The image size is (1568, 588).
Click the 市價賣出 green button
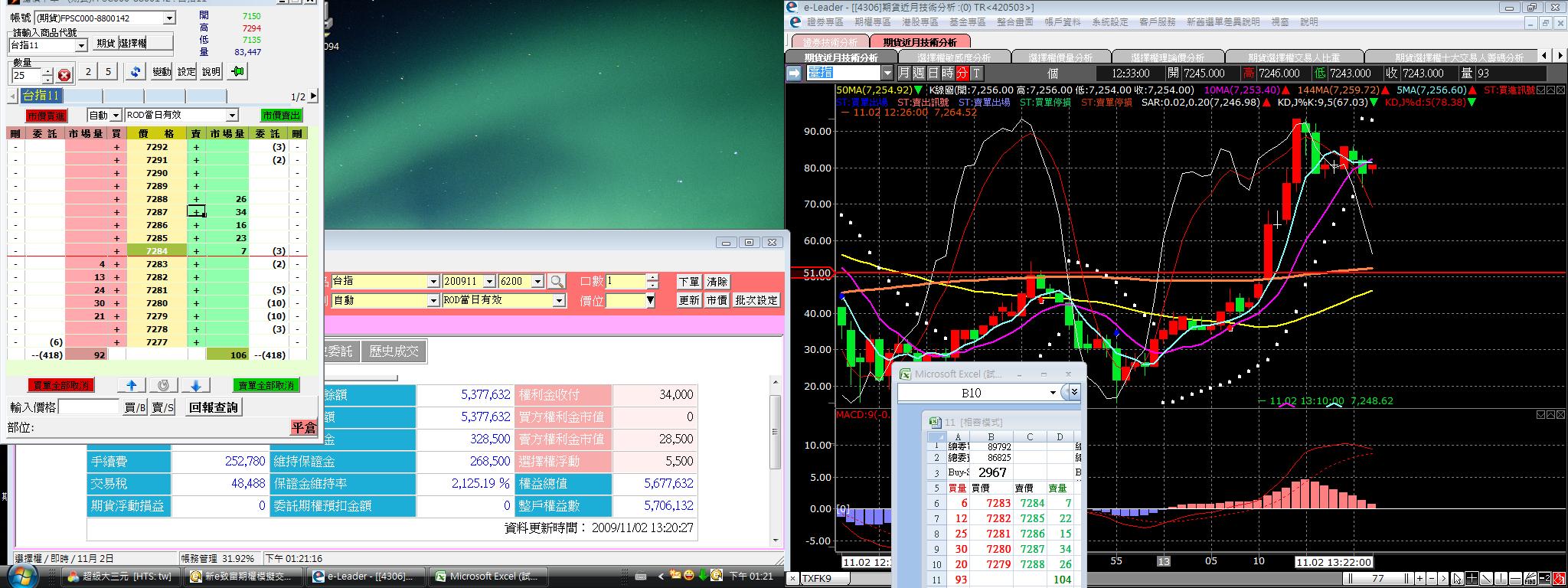point(281,116)
